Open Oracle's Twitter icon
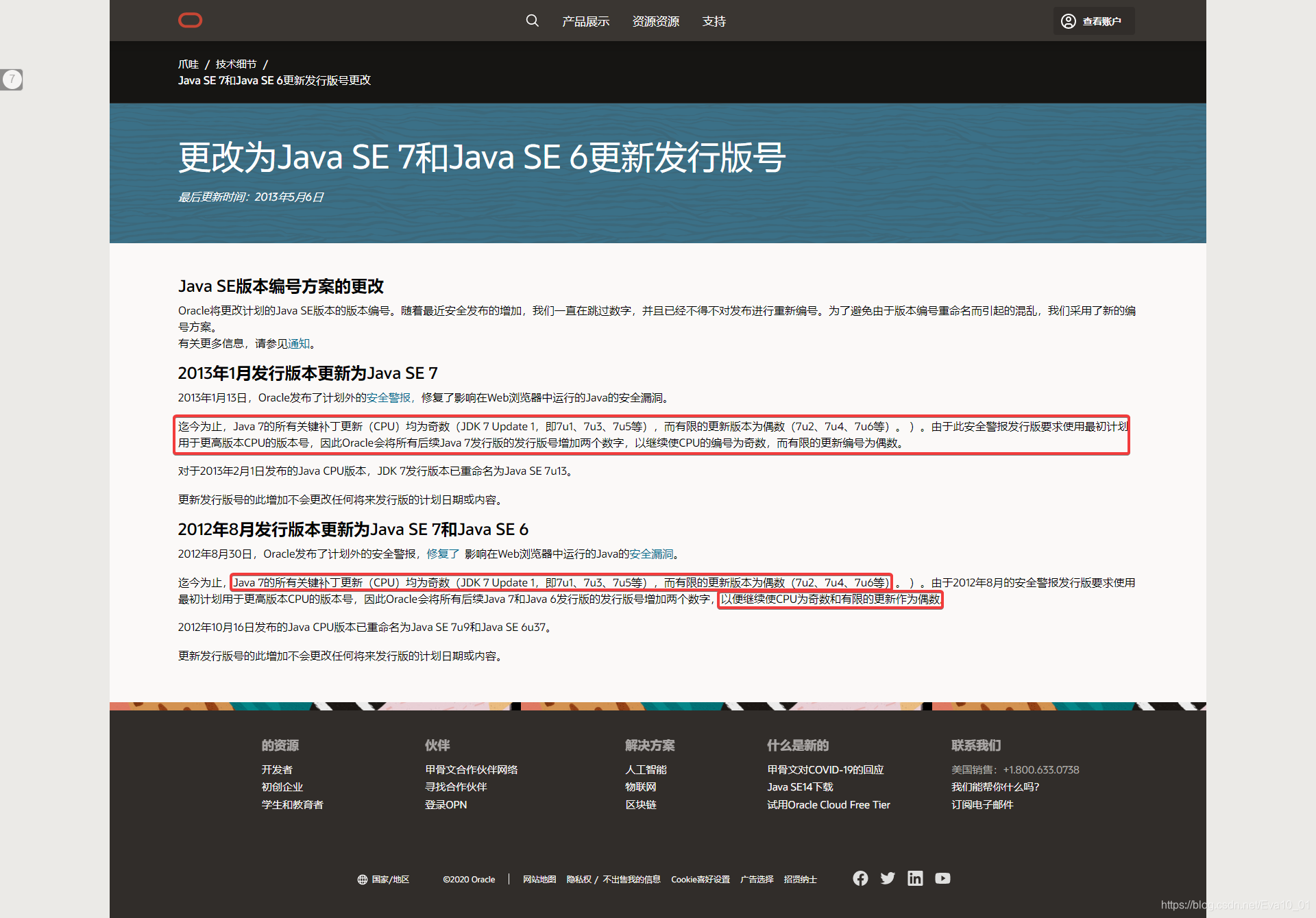The width and height of the screenshot is (1316, 918). click(888, 878)
